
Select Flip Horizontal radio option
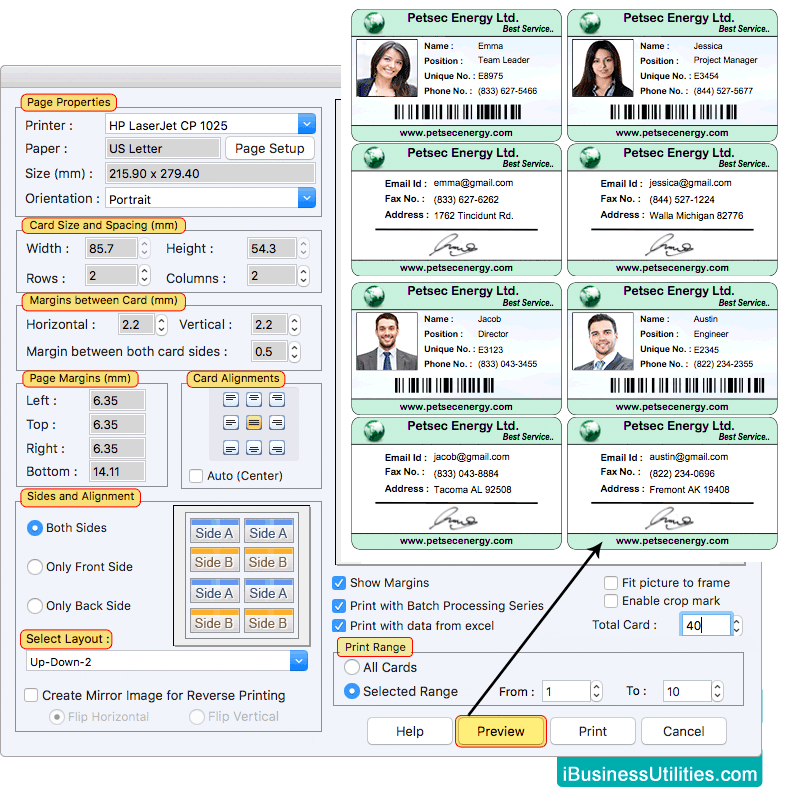[x=57, y=717]
